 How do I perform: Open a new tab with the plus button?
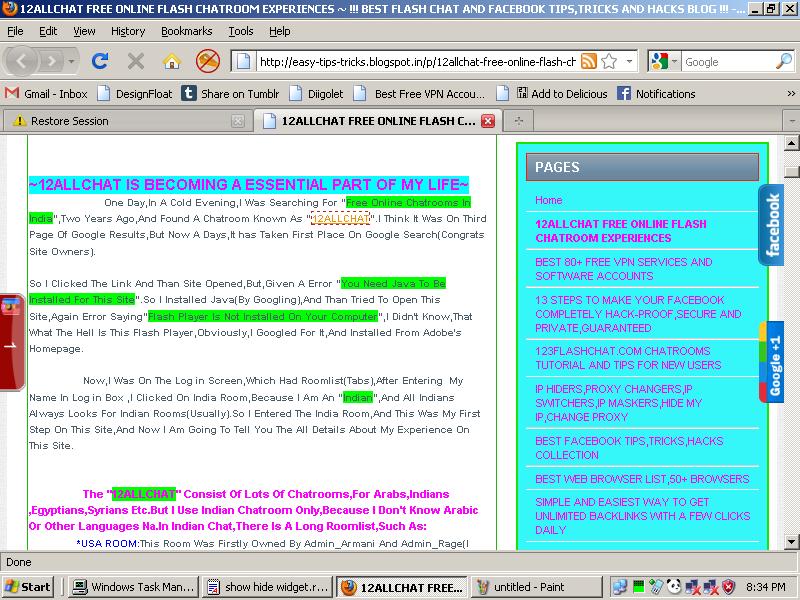pyautogui.click(x=519, y=121)
